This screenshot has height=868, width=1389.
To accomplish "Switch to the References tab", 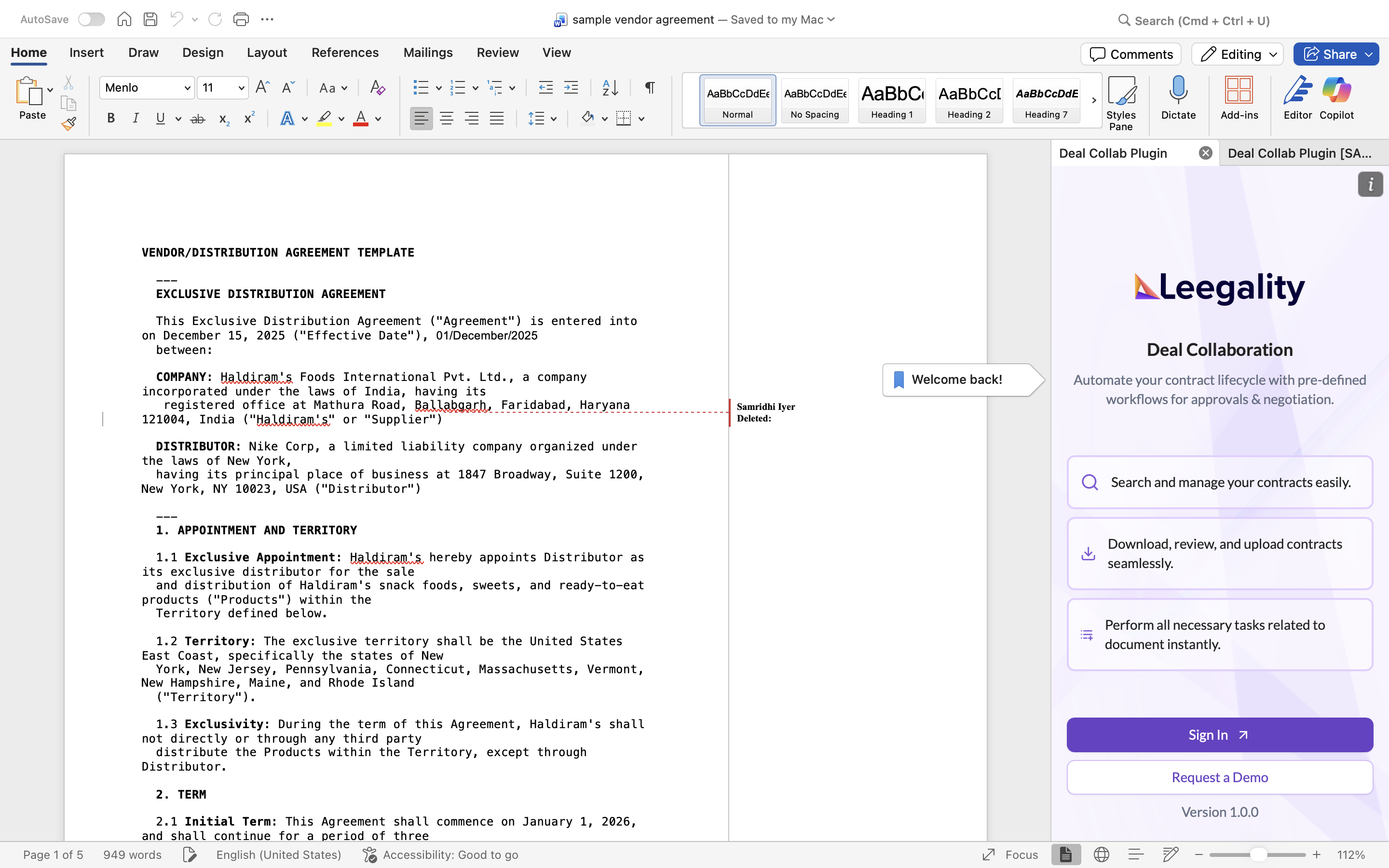I will (345, 53).
